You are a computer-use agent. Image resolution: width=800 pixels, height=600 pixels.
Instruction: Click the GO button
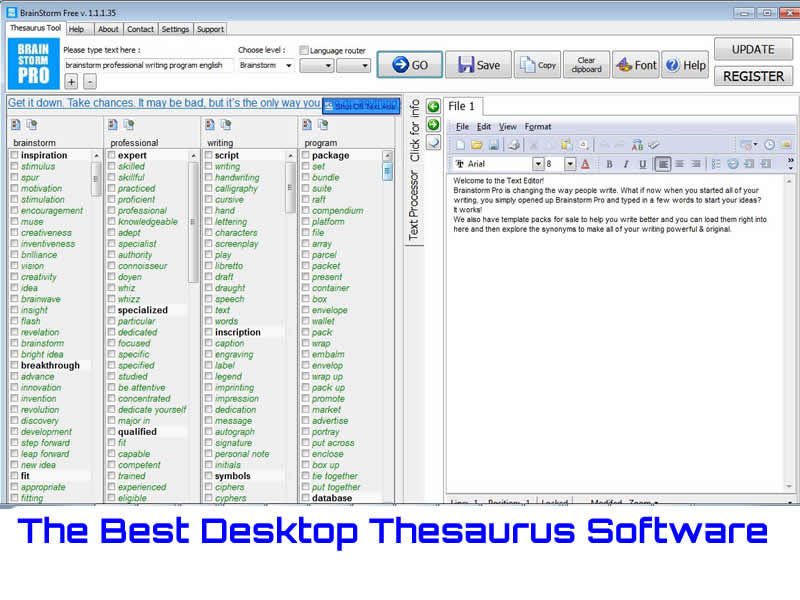pyautogui.click(x=410, y=65)
